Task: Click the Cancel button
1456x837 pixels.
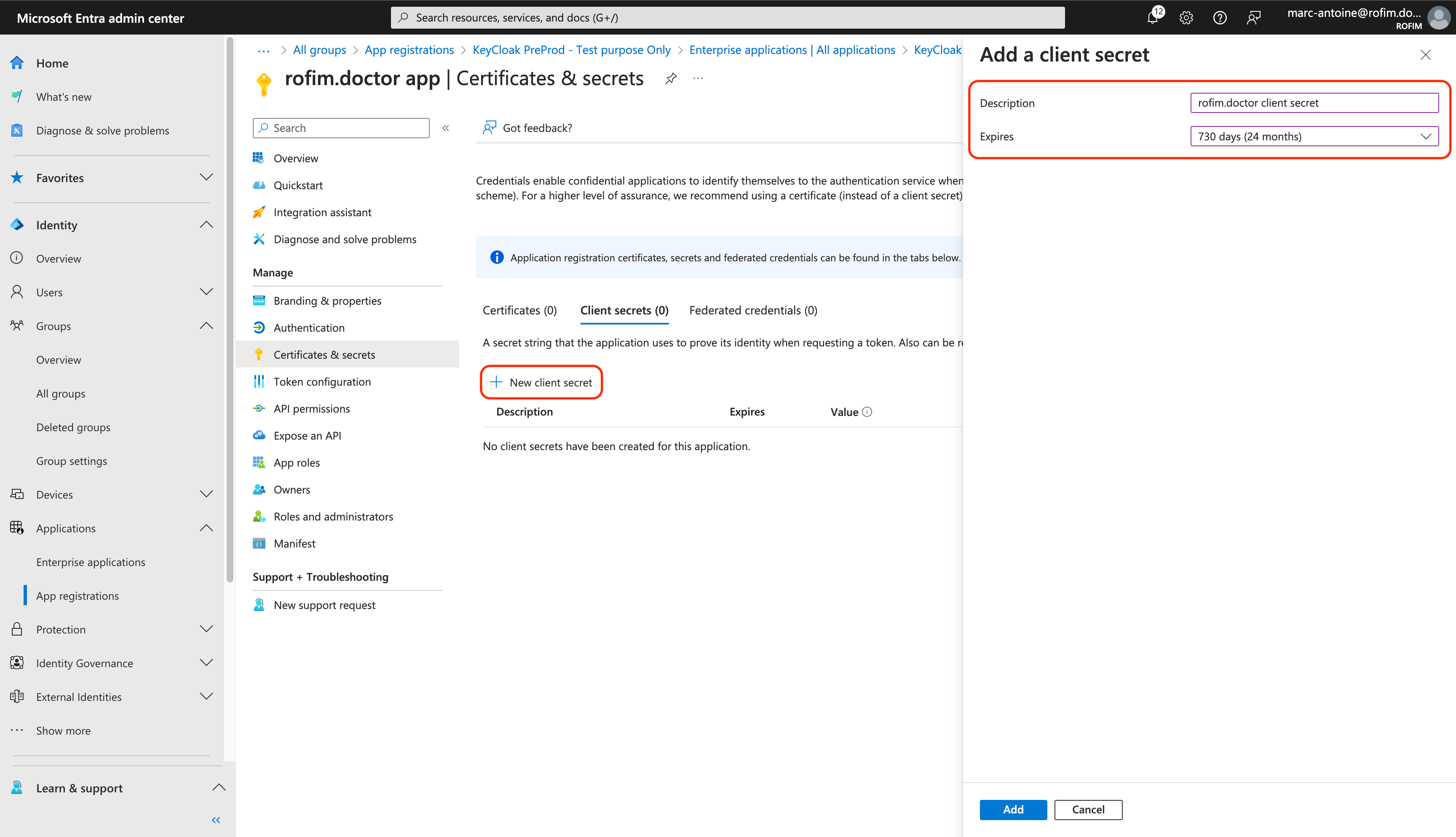Action: coord(1088,810)
